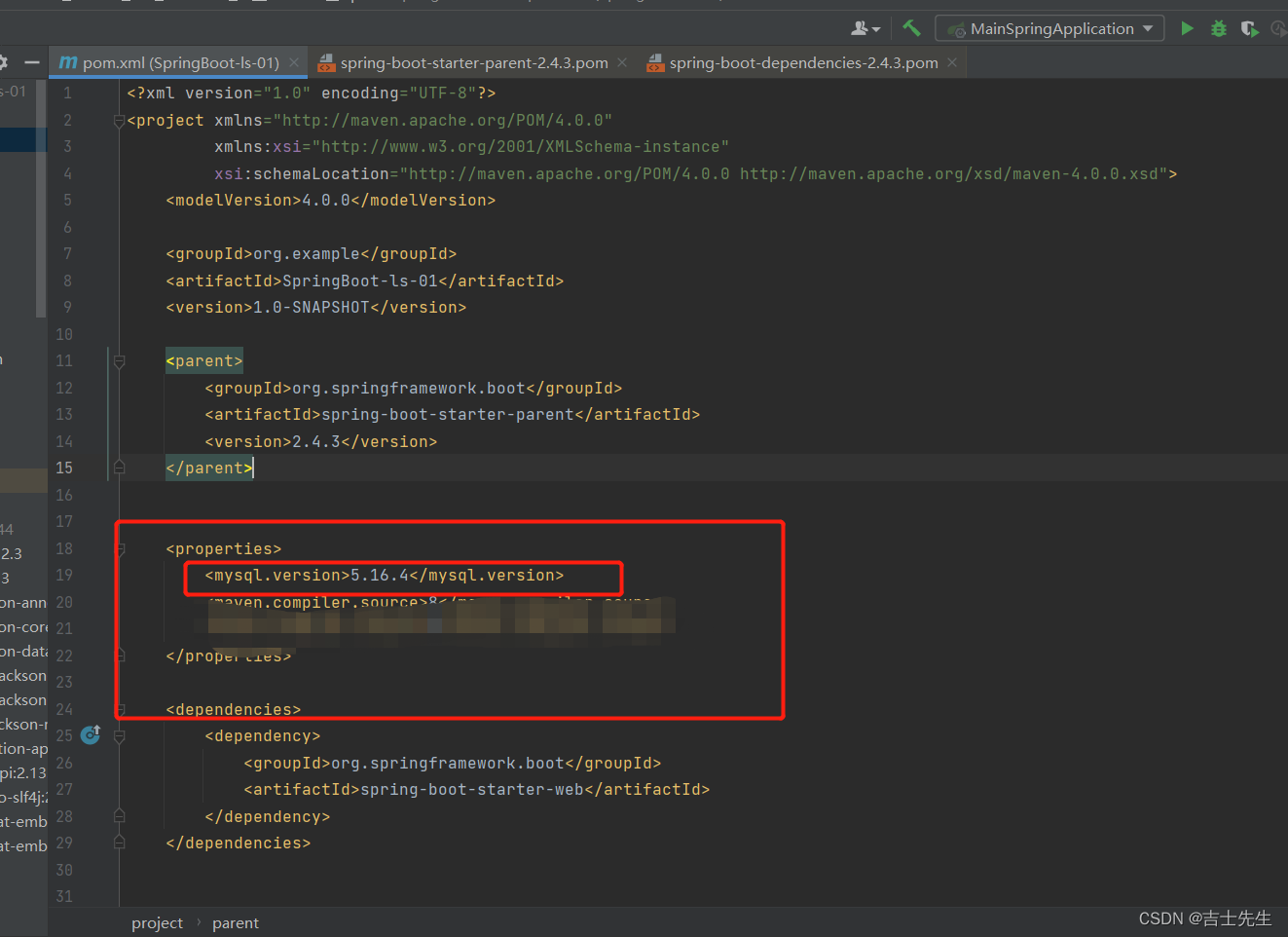Image resolution: width=1288 pixels, height=937 pixels.
Task: Click line number 16 in the gutter
Action: click(64, 495)
